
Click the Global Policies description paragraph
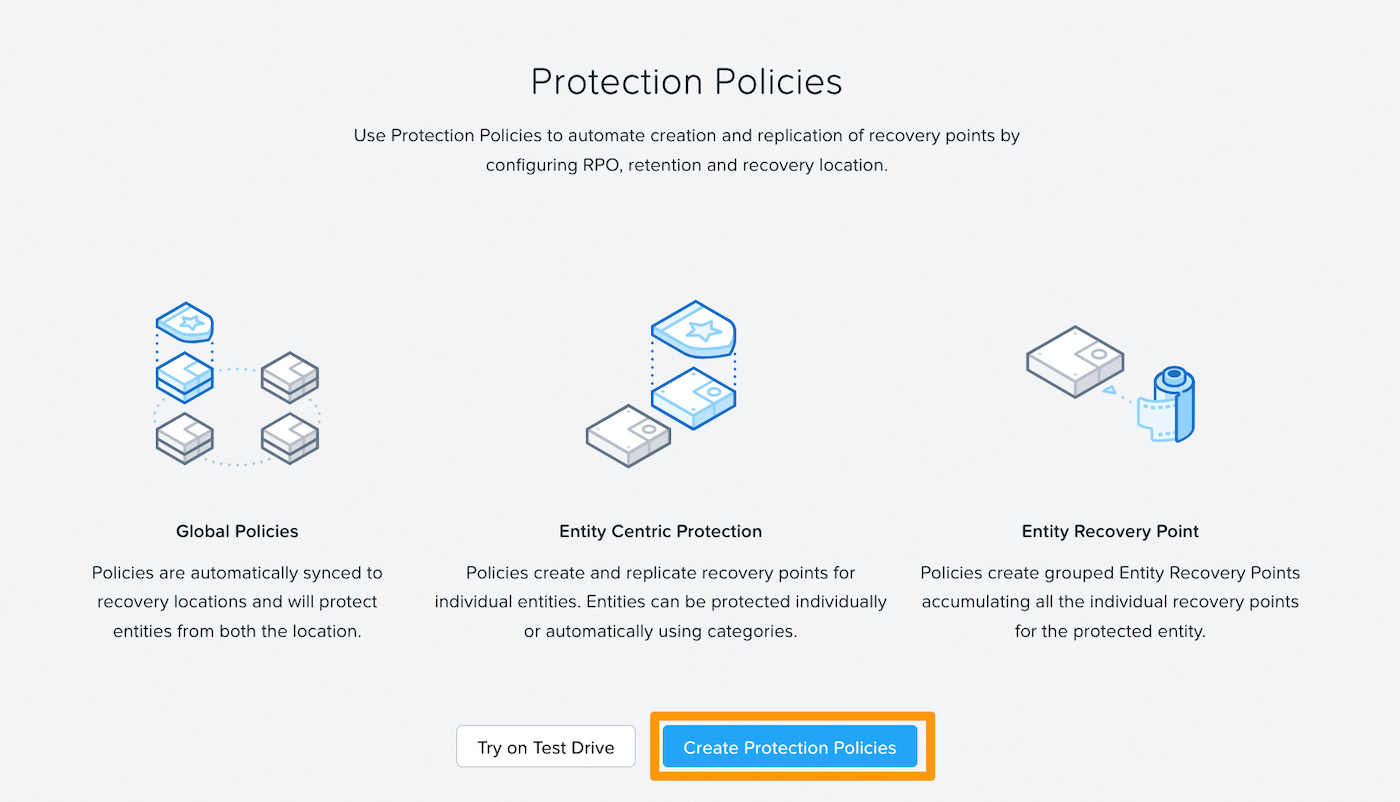point(237,601)
